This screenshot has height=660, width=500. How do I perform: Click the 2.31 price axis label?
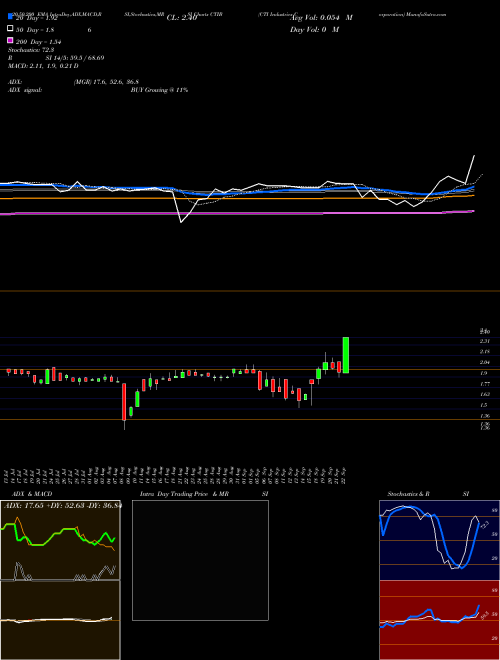click(485, 341)
